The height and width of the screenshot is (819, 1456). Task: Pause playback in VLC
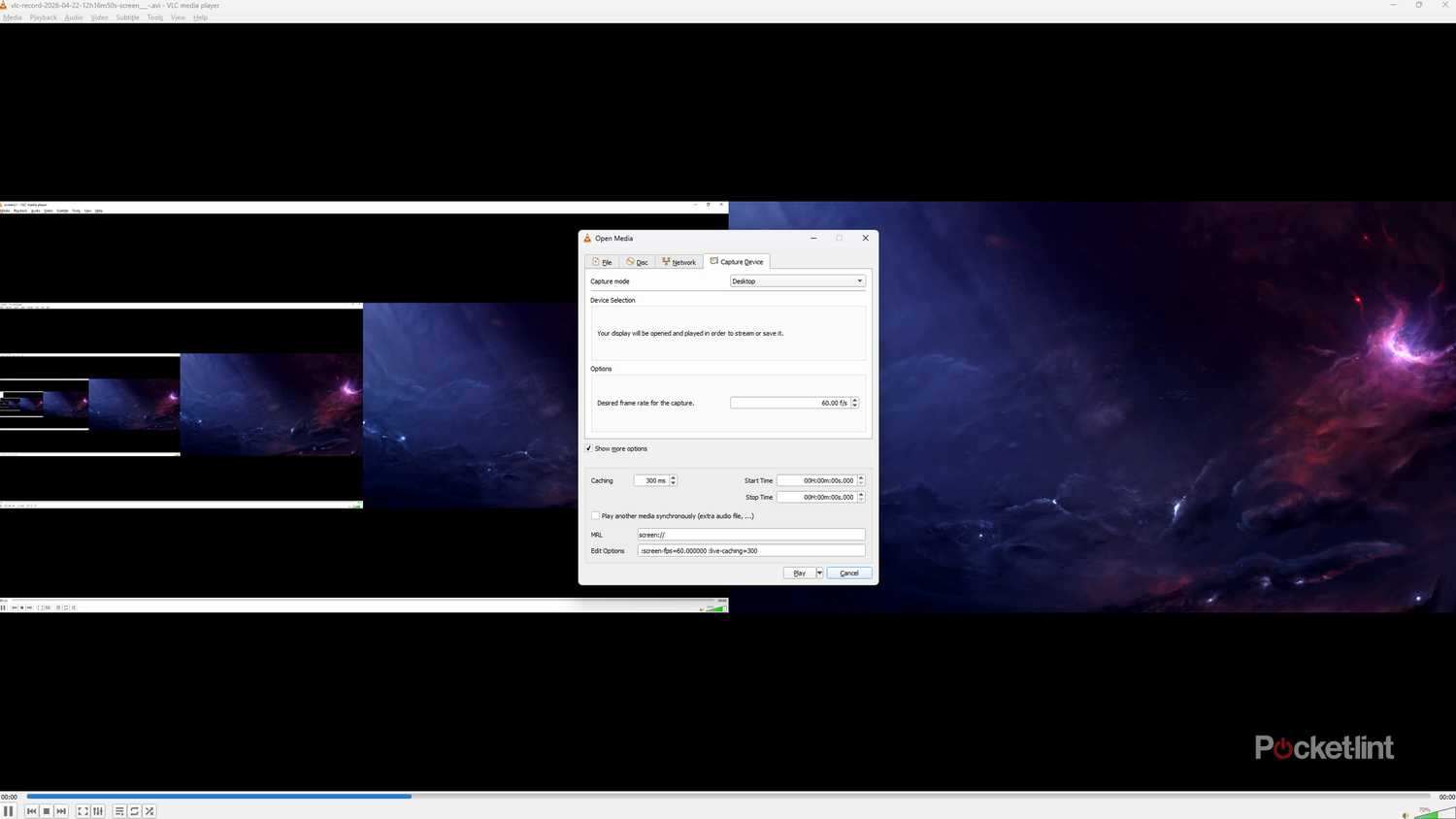tap(9, 811)
